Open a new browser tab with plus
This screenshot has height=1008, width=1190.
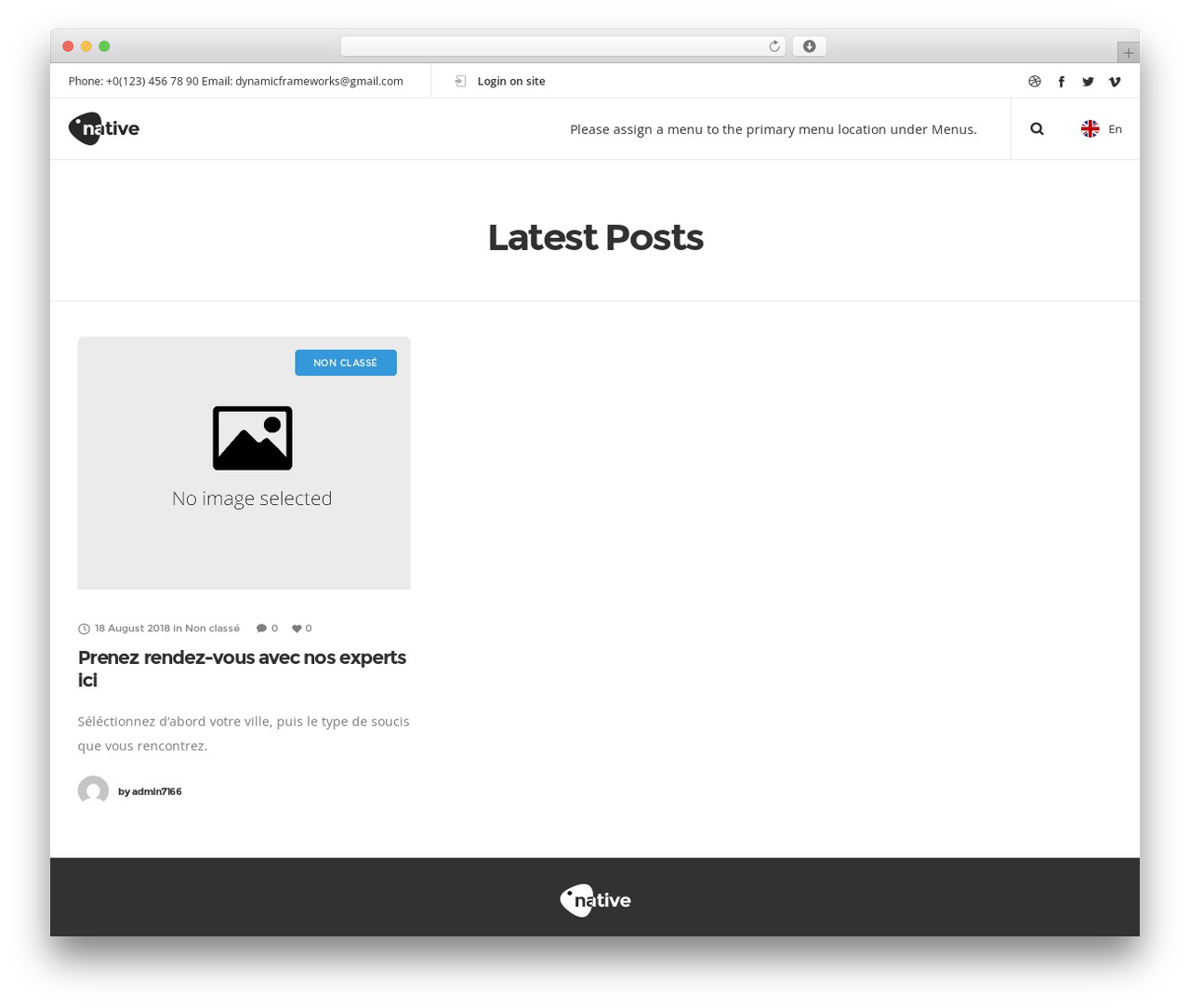point(1128,53)
